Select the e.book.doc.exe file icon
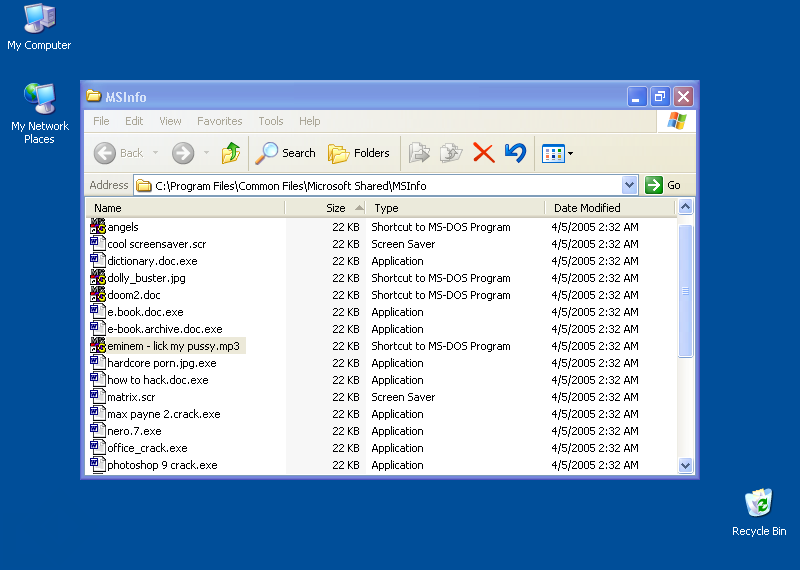Screen dimensions: 800x570 tap(97, 312)
